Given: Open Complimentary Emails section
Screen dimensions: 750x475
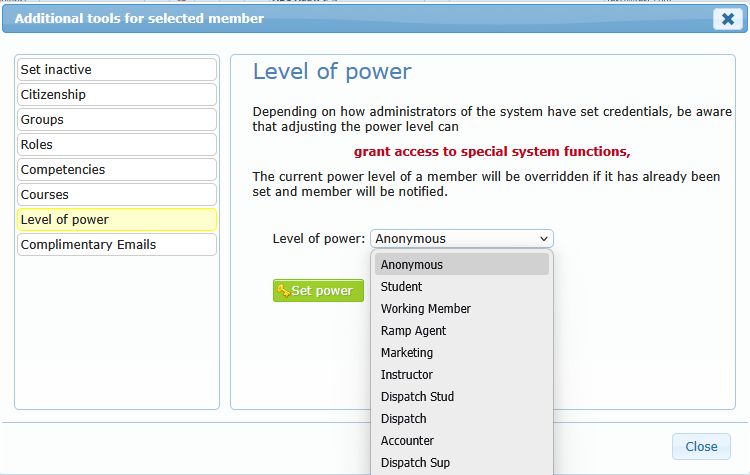Looking at the screenshot, I should (116, 245).
